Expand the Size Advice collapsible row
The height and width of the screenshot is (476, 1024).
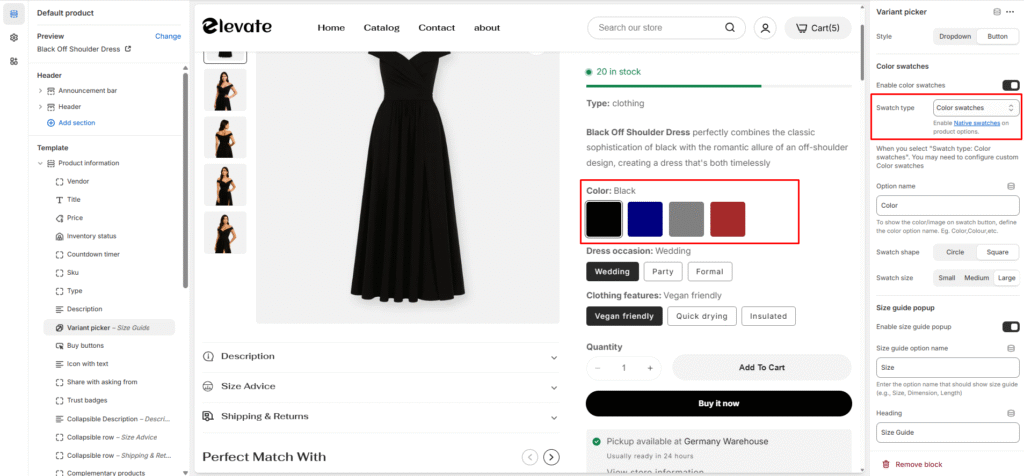point(380,387)
